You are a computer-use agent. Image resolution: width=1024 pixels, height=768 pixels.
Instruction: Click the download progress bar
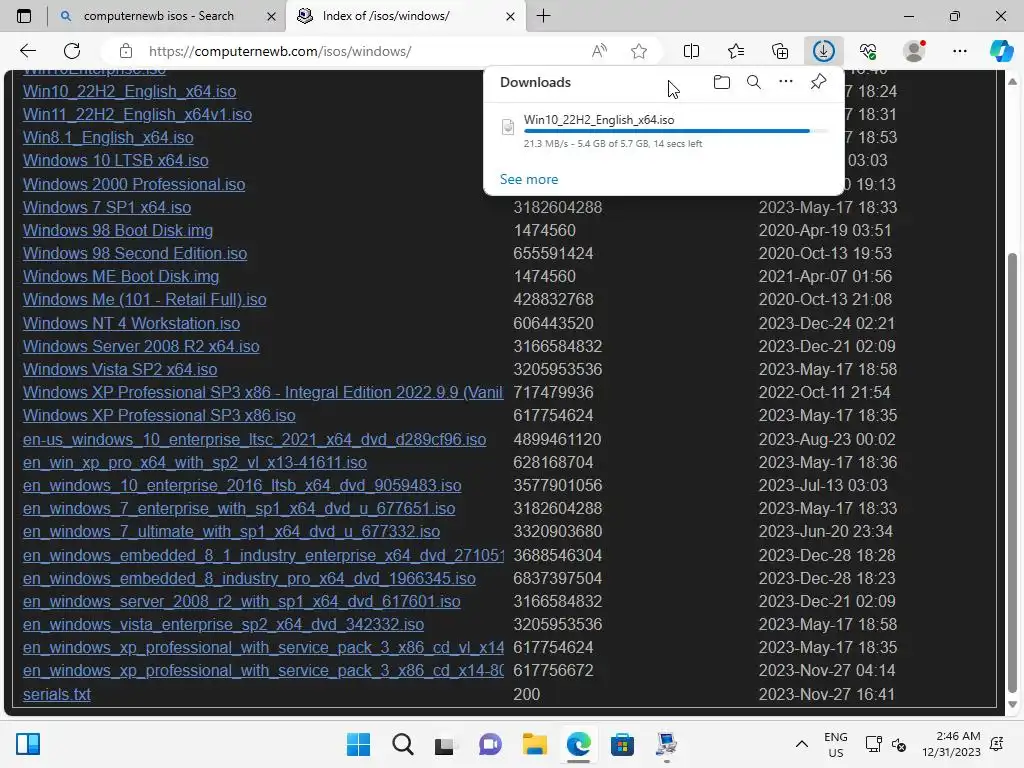tap(676, 131)
